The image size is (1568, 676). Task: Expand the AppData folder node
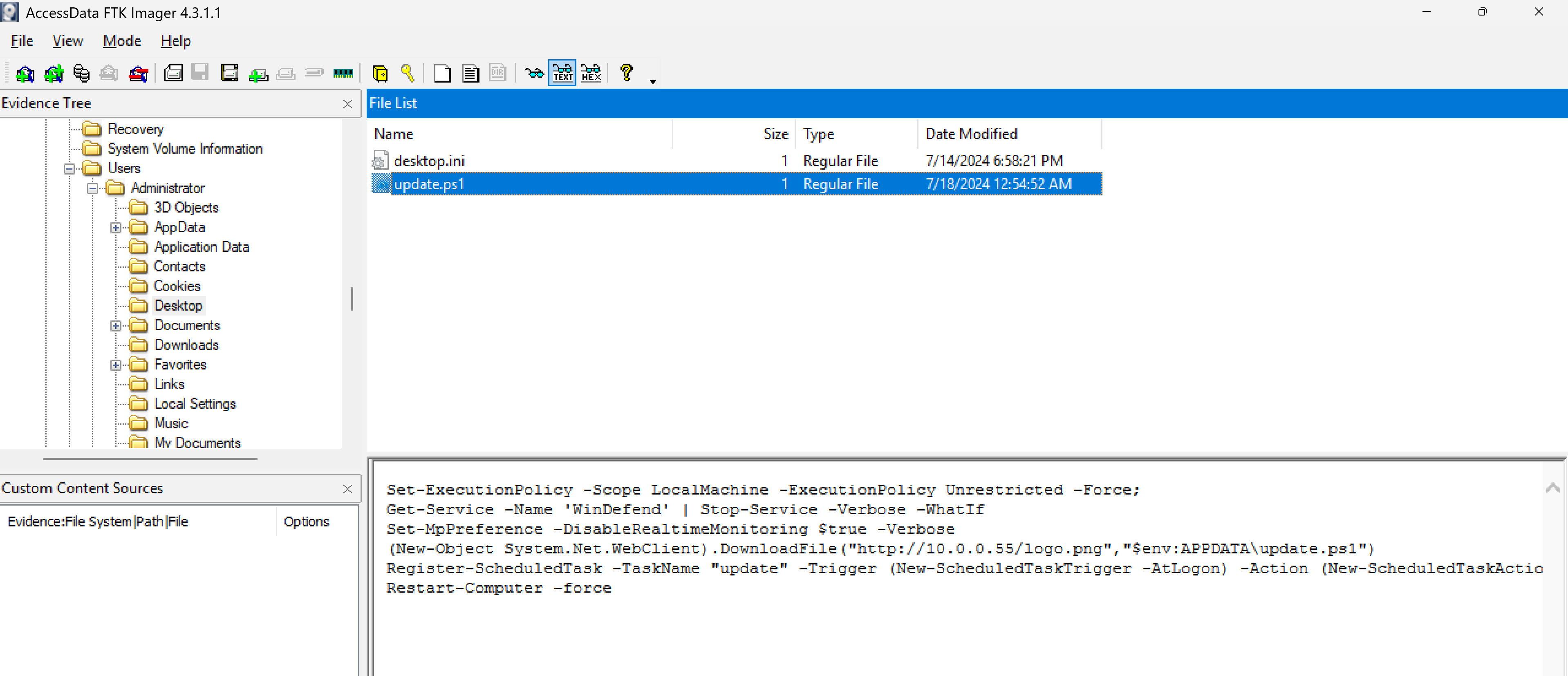click(x=116, y=228)
